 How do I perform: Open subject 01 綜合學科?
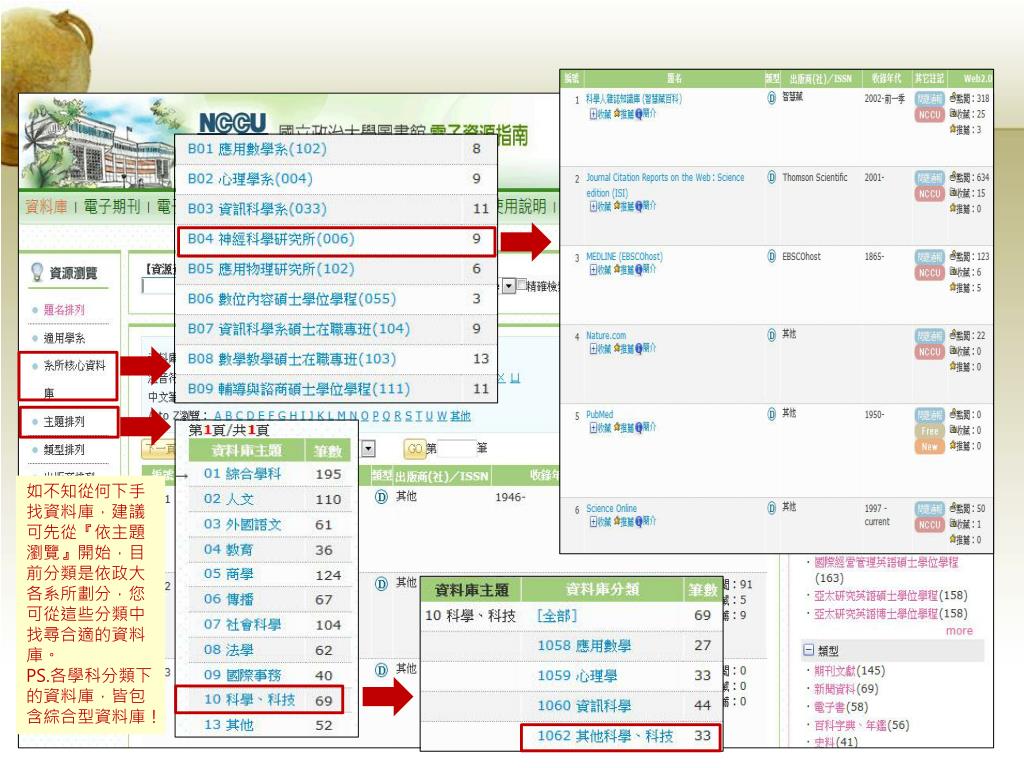pyautogui.click(x=242, y=474)
